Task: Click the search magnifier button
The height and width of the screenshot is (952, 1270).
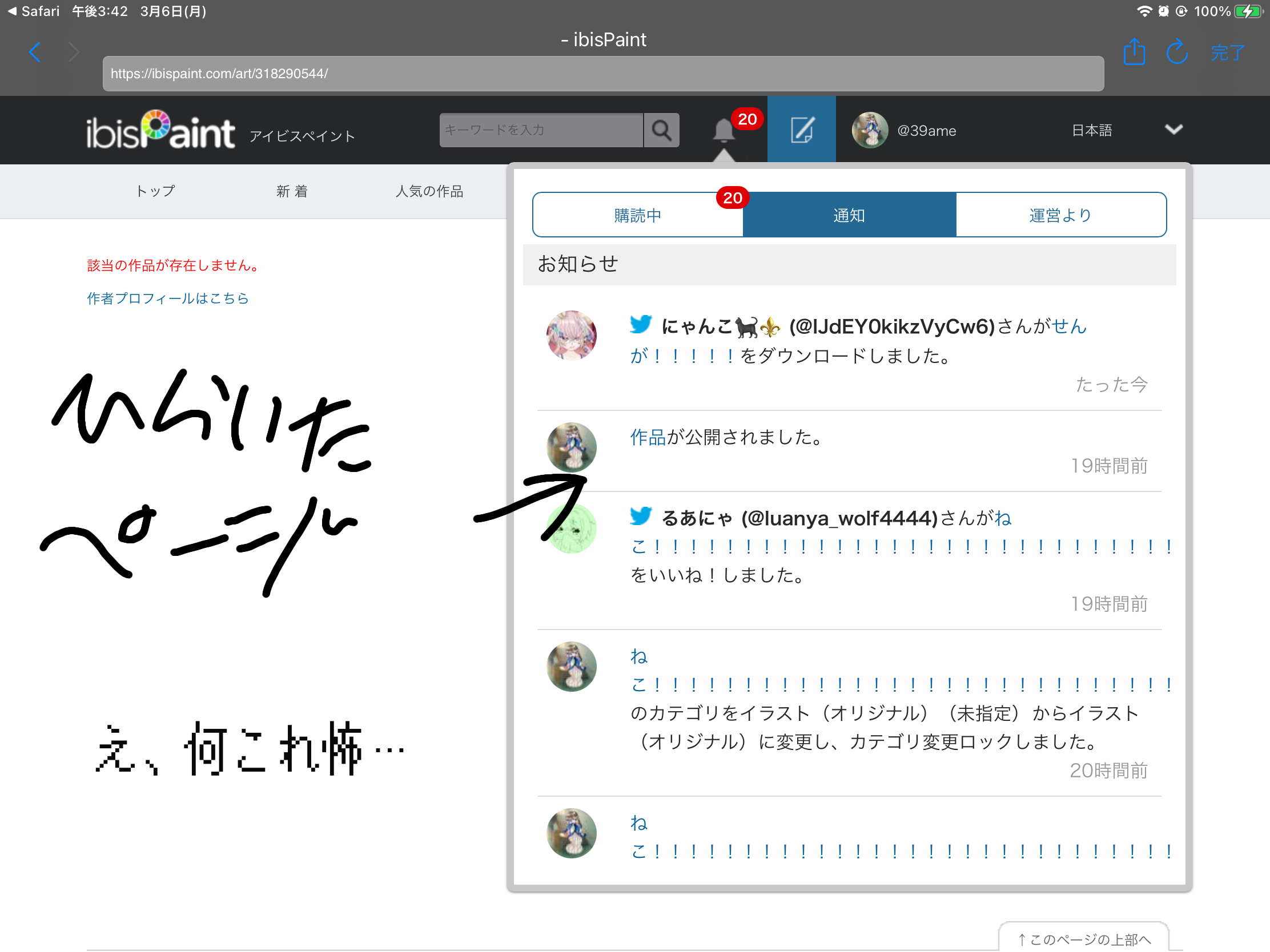Action: tap(661, 130)
